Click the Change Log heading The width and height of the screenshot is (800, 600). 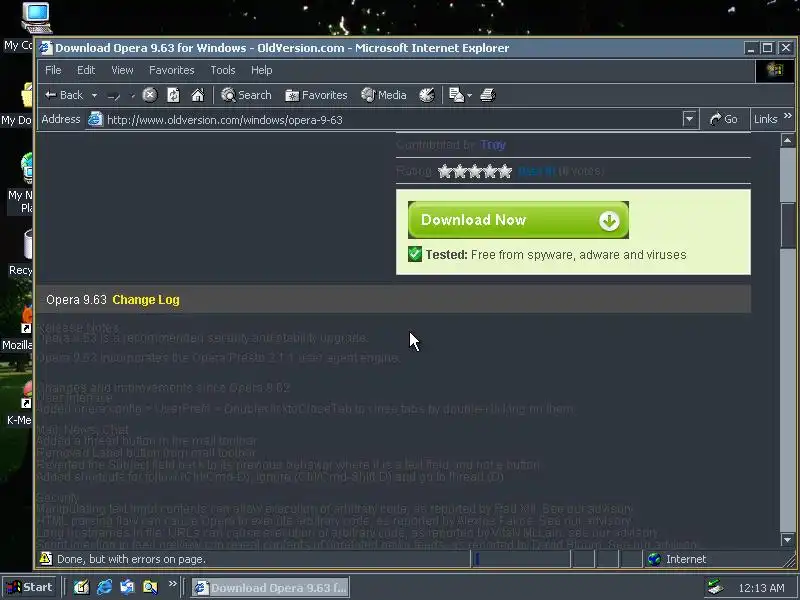[x=146, y=299]
